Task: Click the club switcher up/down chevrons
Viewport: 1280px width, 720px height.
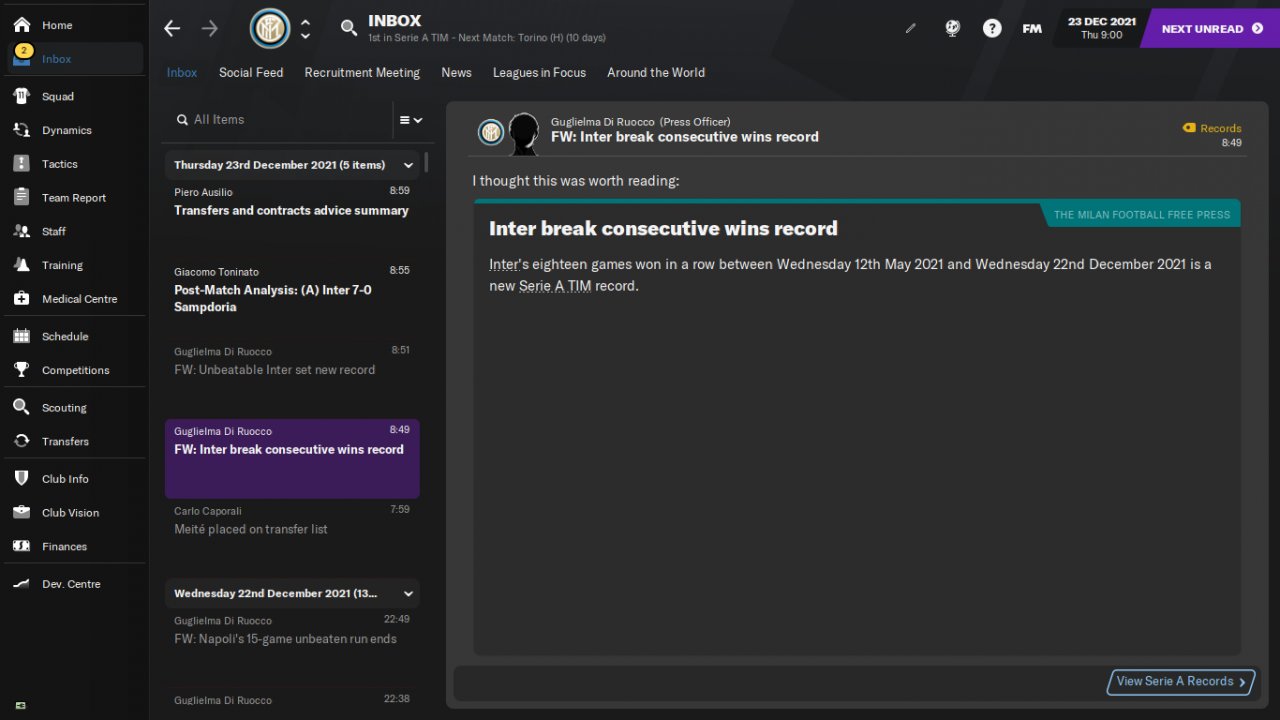Action: 305,28
